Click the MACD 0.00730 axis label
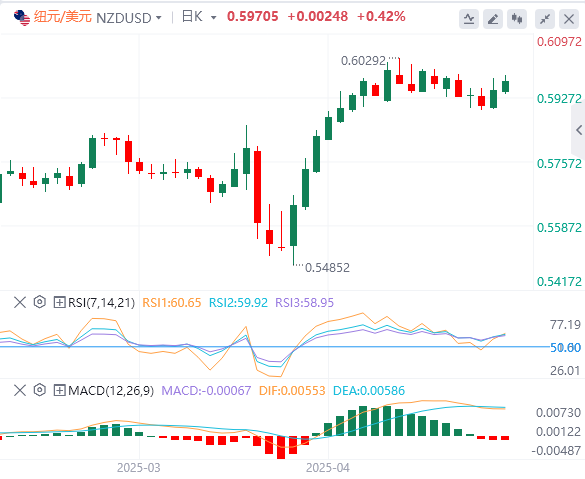Screen dimensions: 585x479 click(559, 413)
